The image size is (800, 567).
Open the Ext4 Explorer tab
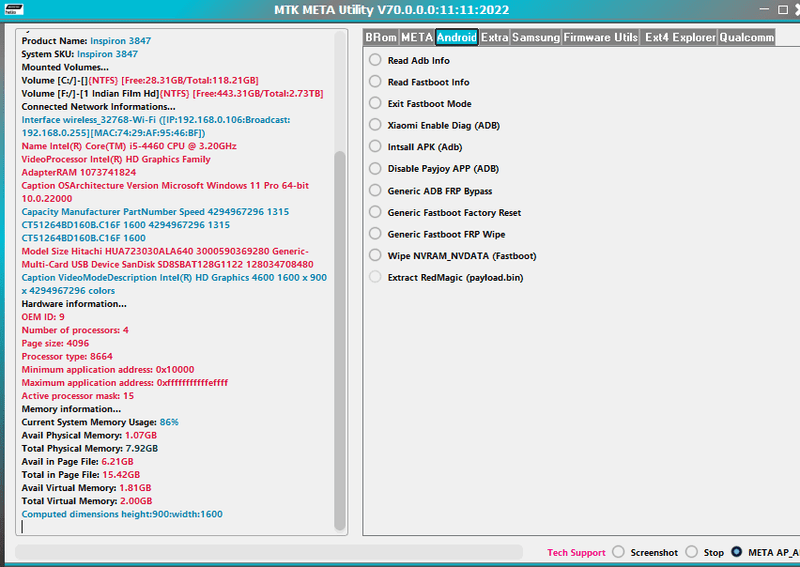tap(680, 37)
